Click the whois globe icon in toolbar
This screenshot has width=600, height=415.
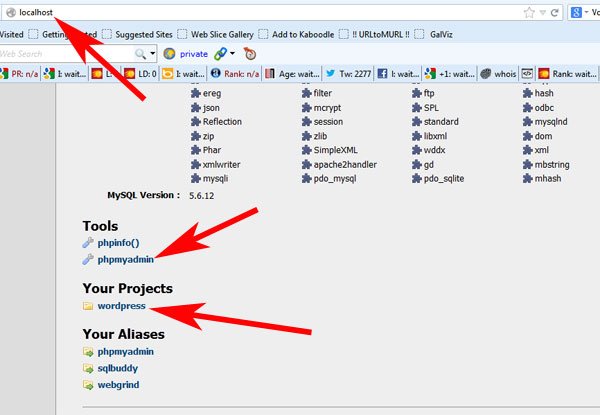coord(485,73)
